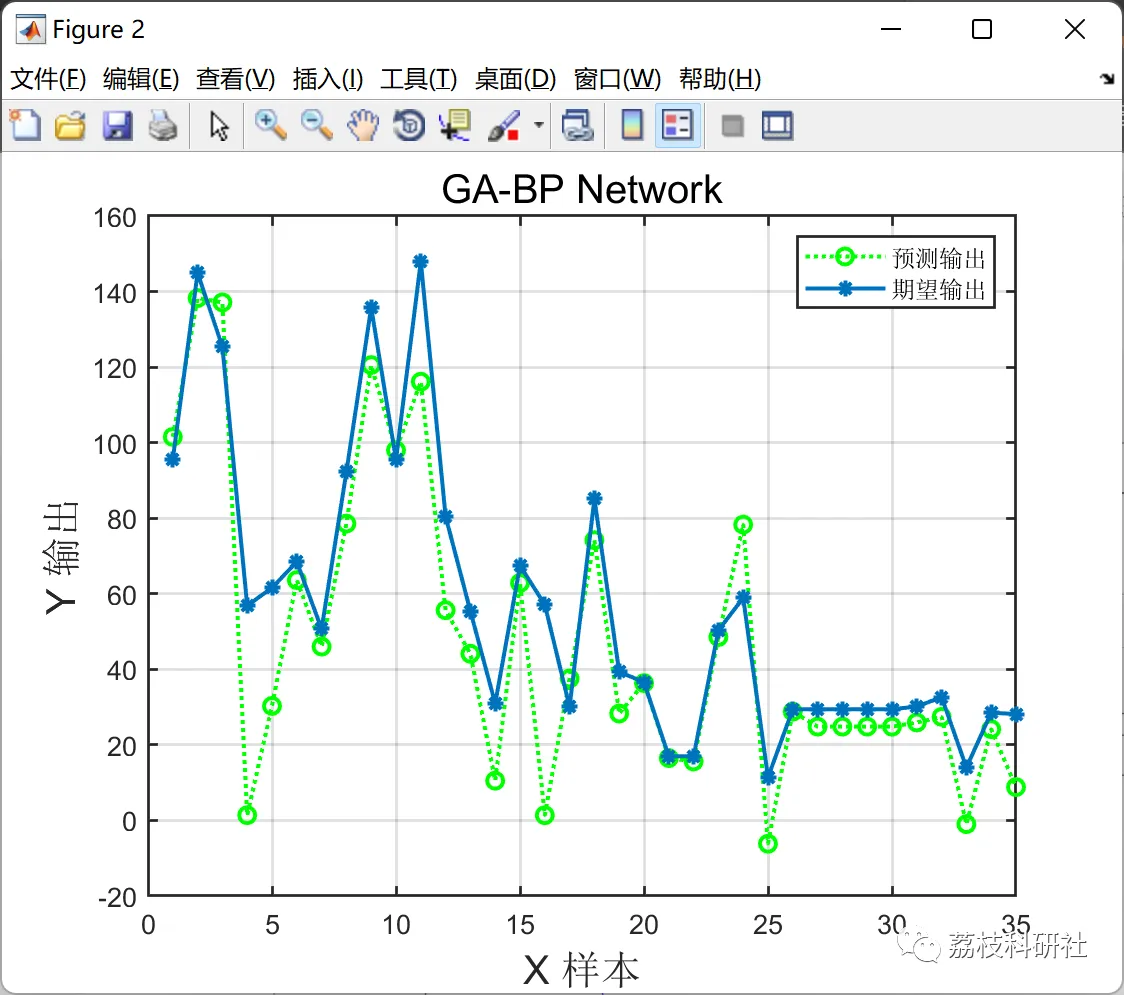Select the Data Cursor tool
This screenshot has height=995, width=1124.
point(455,125)
